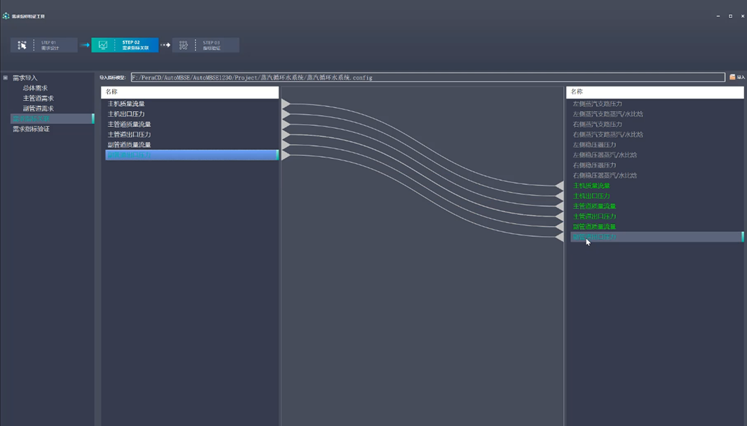Select the STEP 02 需求指标关联 step

125,45
